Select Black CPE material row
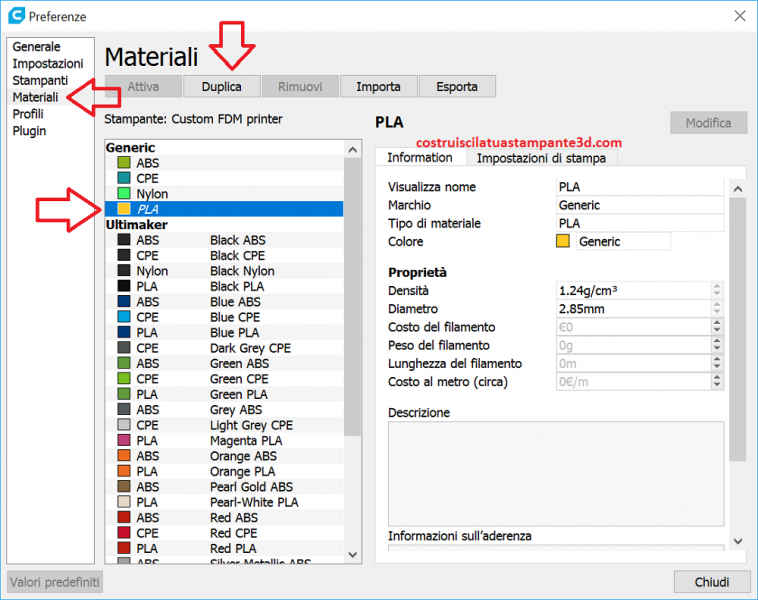This screenshot has height=600, width=758. (x=224, y=256)
